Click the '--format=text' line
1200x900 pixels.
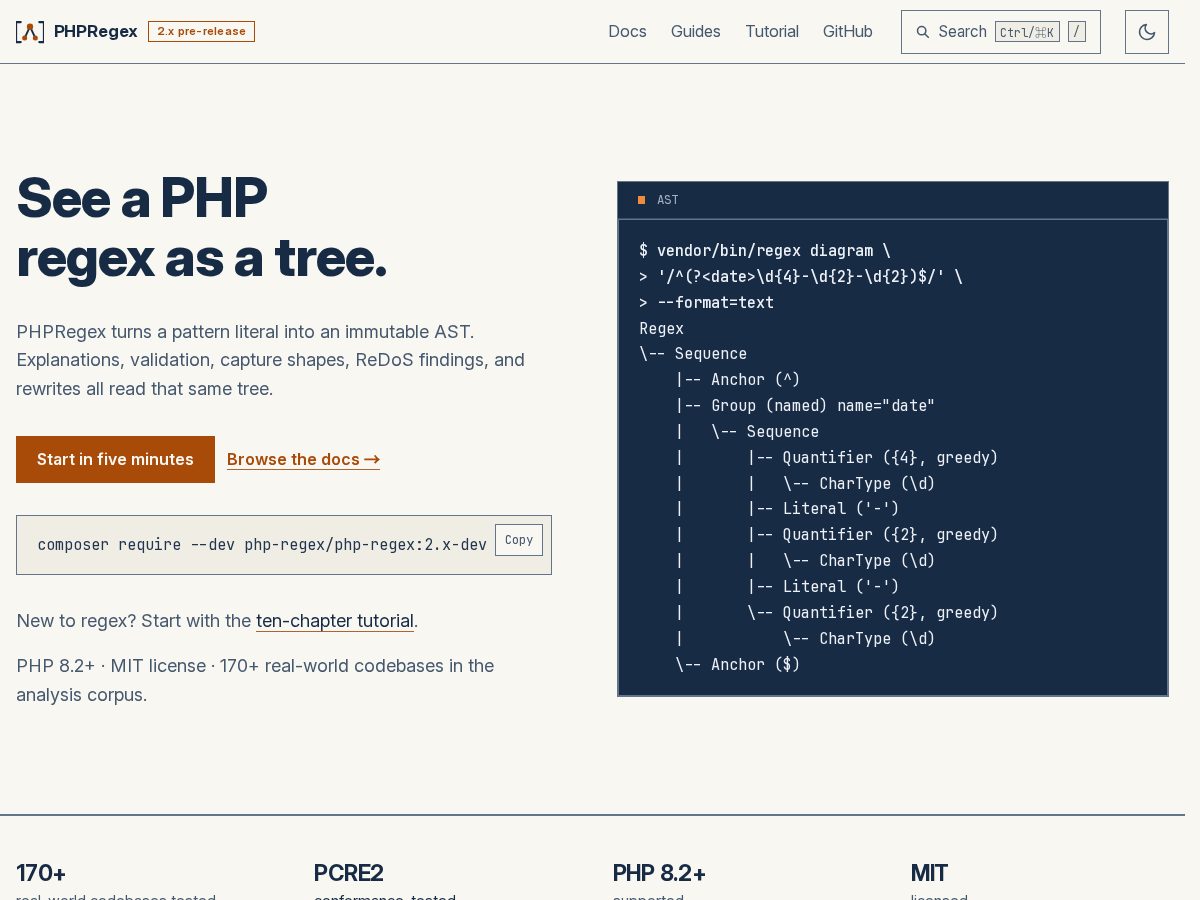707,302
